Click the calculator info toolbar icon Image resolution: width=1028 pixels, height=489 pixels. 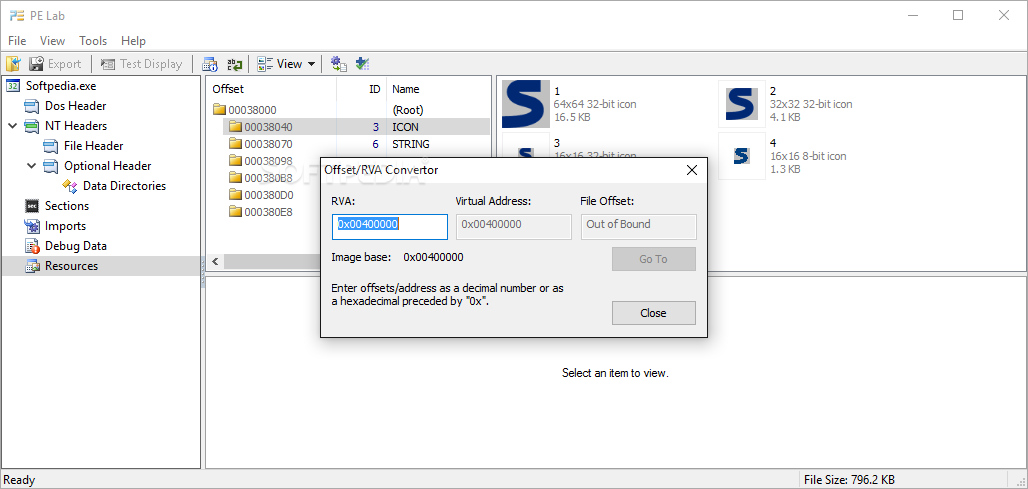210,64
